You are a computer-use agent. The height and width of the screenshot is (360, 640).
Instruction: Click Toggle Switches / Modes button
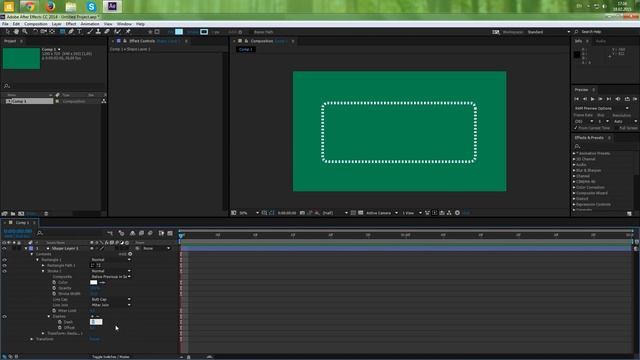click(x=110, y=357)
